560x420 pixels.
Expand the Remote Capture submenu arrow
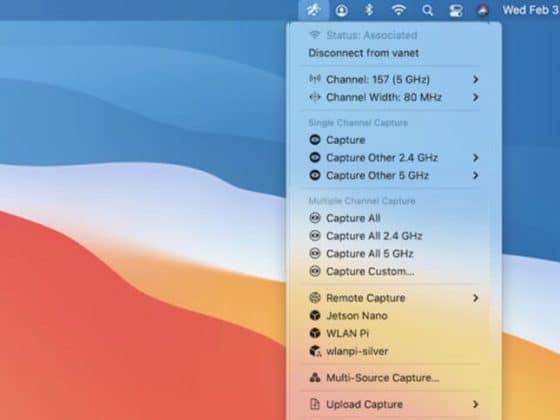click(475, 298)
